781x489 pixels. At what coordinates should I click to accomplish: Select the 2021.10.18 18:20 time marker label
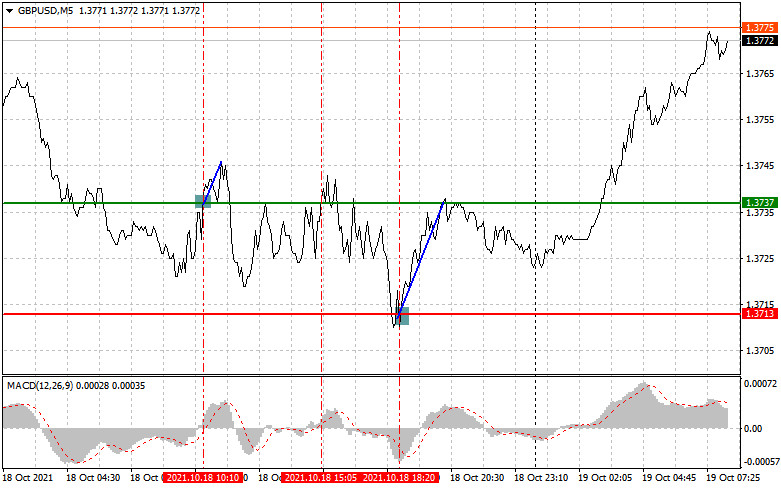click(399, 478)
